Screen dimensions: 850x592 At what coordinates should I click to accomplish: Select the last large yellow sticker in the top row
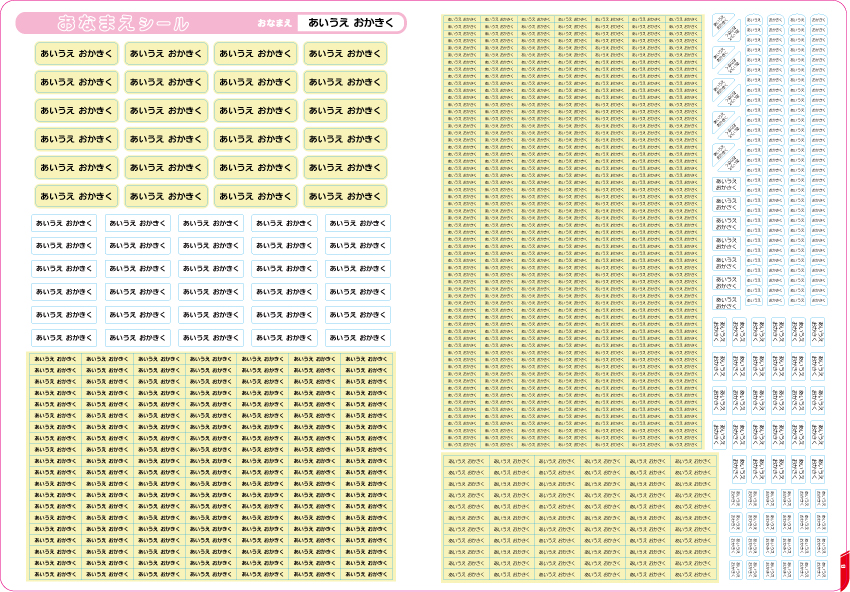(x=345, y=54)
